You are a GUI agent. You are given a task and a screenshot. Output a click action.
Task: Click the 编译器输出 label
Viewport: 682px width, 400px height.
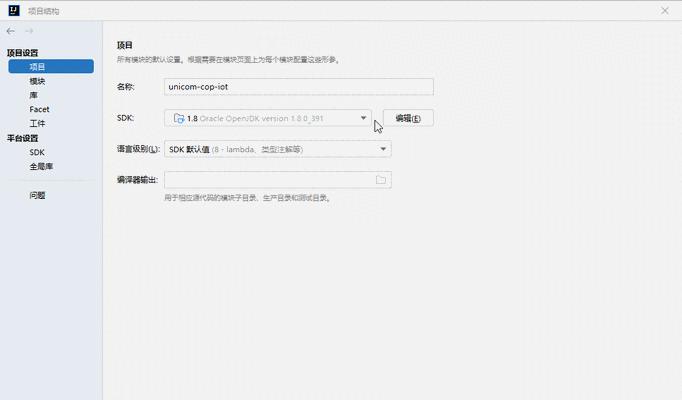(x=137, y=180)
